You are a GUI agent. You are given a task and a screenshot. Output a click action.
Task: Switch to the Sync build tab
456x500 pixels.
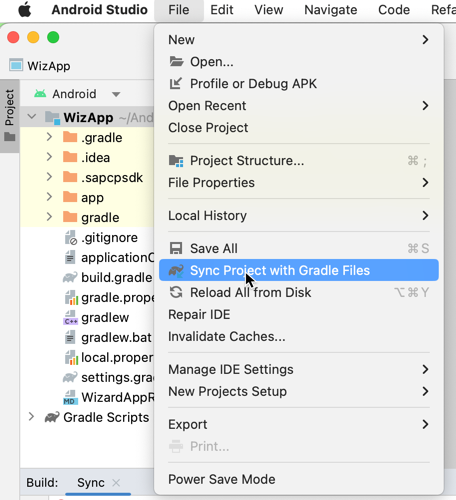point(91,483)
